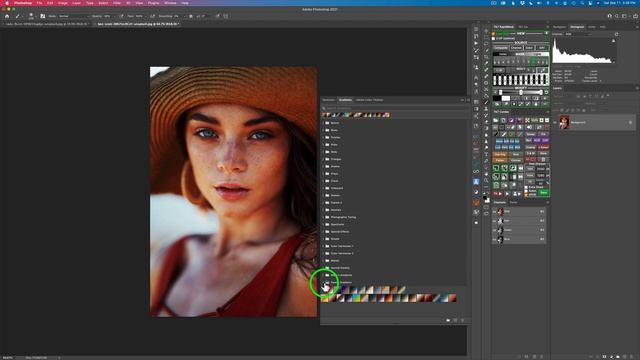
Task: Expand the Color Harmonies 1 folder arrow
Action: tap(323, 246)
